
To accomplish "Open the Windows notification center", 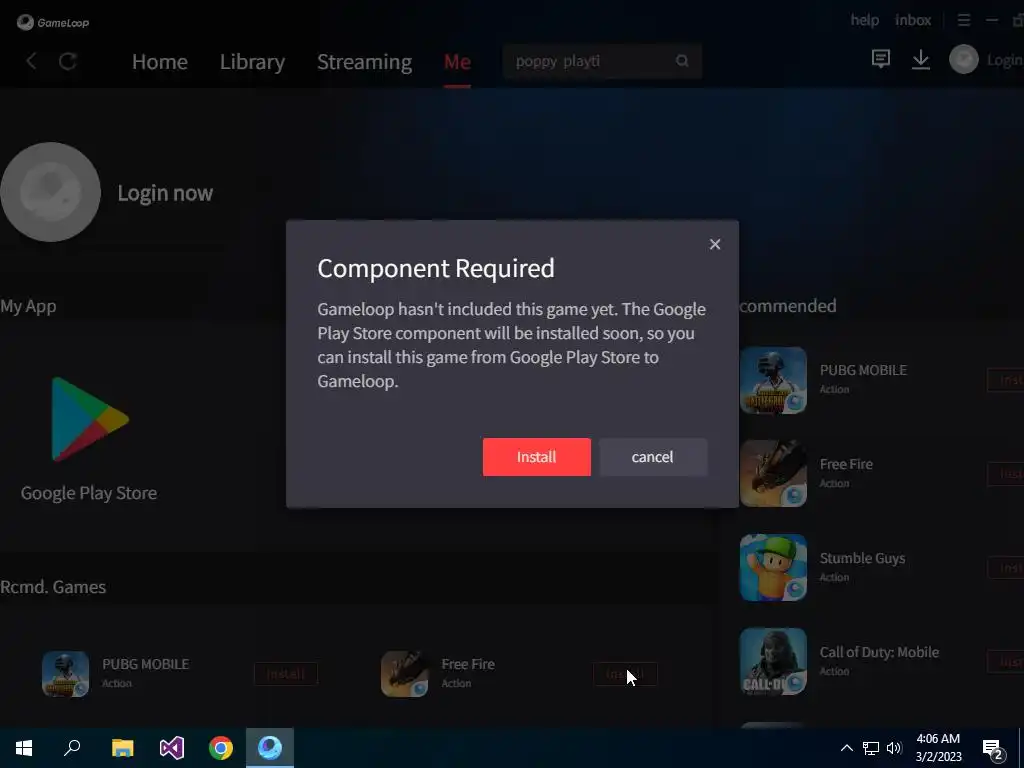I will click(x=993, y=749).
